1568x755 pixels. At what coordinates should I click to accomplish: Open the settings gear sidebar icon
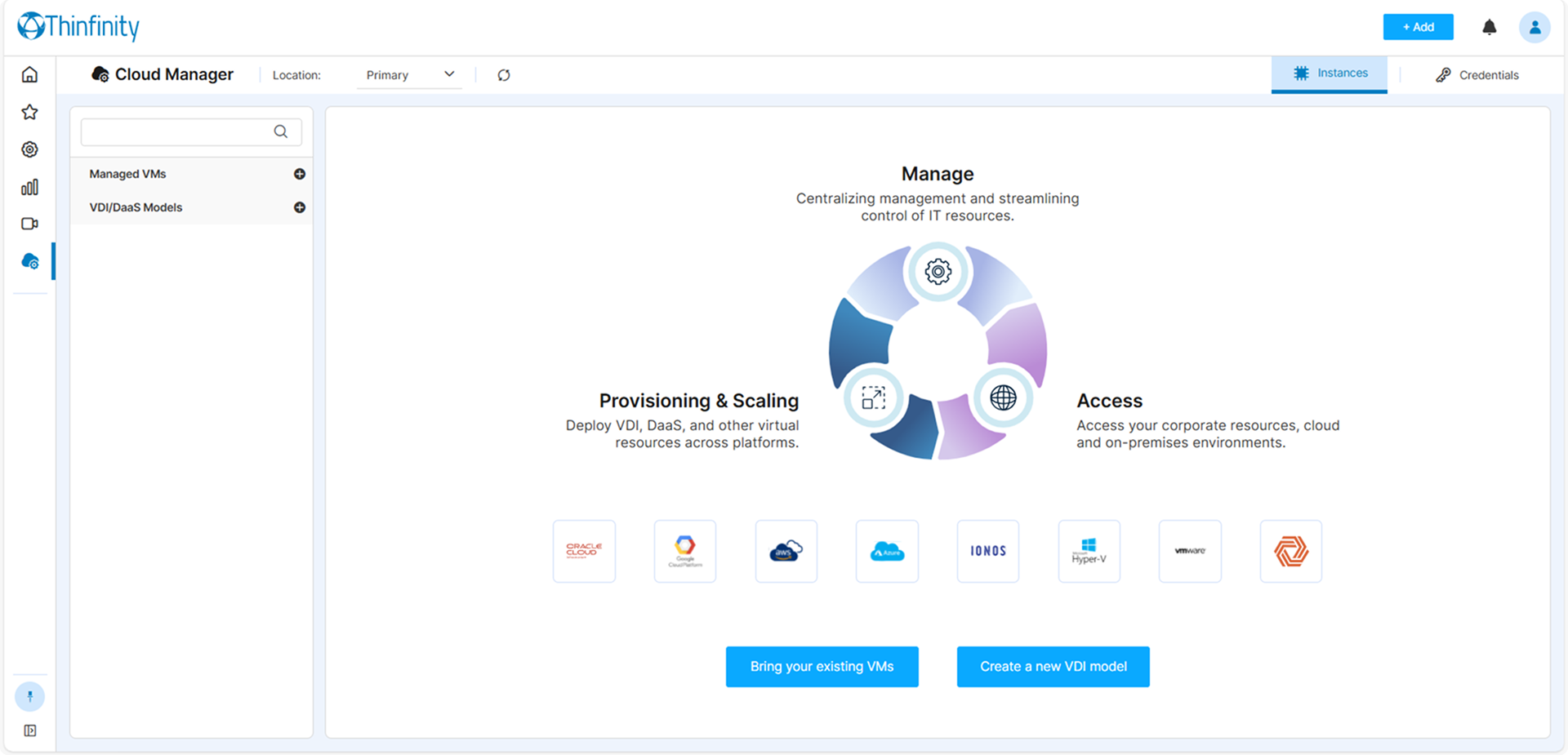(x=29, y=149)
